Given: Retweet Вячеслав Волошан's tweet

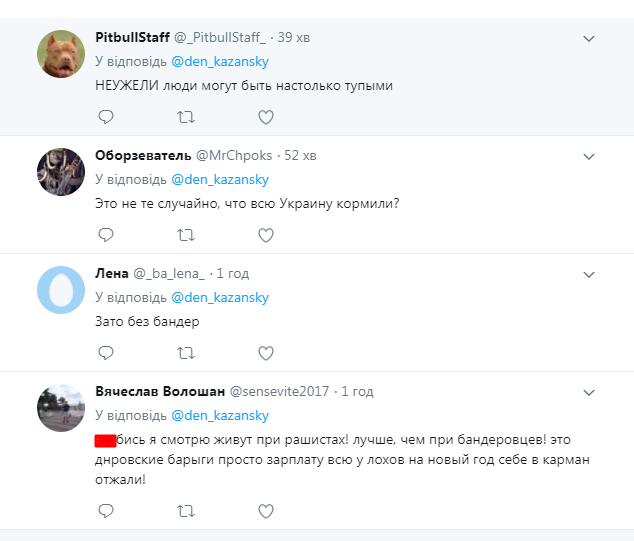Looking at the screenshot, I should point(185,510).
